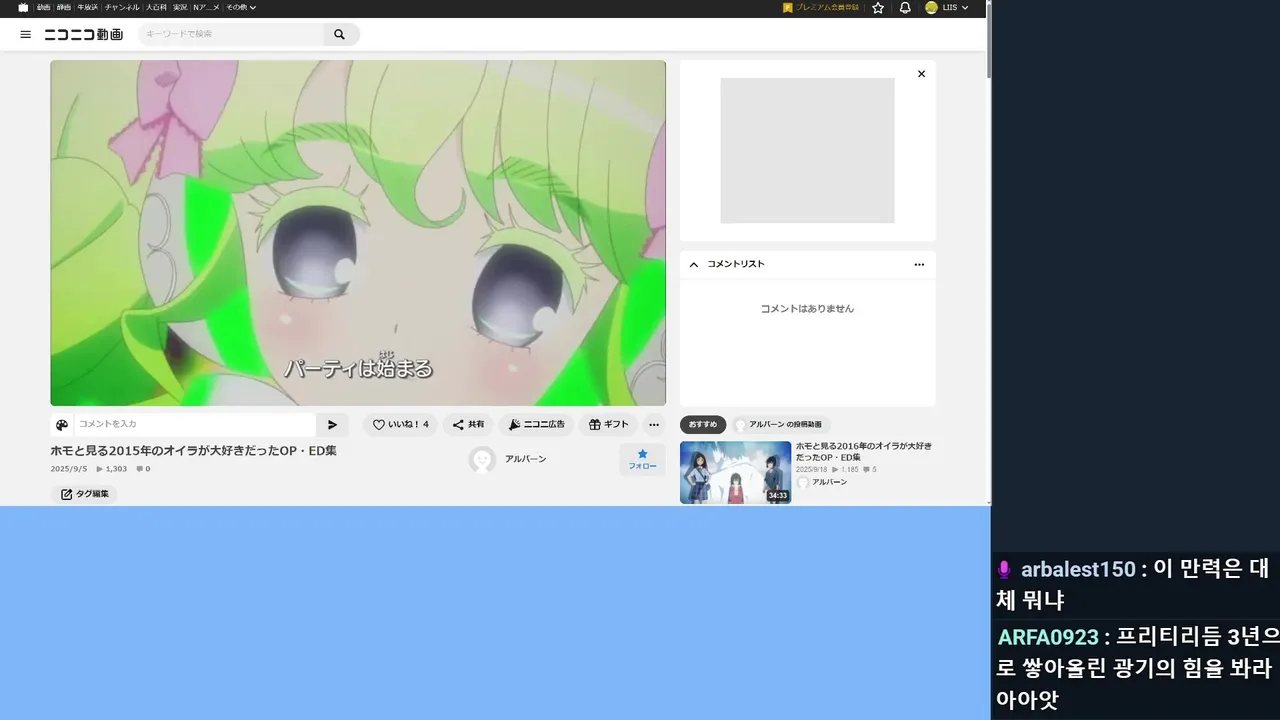Open the comment color palette icon
The height and width of the screenshot is (720, 1280).
click(62, 425)
